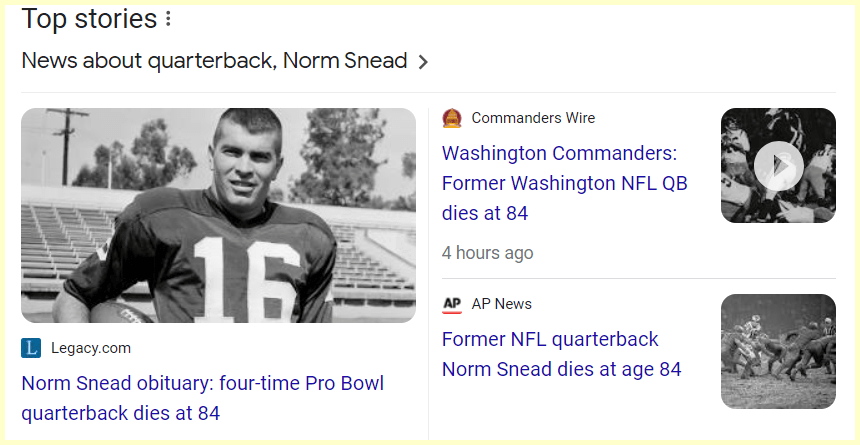
Task: Click the Legacy.com source name
Action: pos(91,348)
